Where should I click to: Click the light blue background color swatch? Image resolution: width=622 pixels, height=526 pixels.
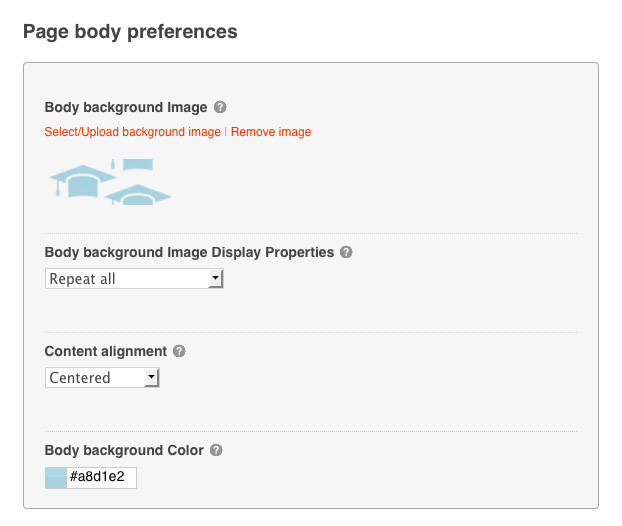point(55,478)
